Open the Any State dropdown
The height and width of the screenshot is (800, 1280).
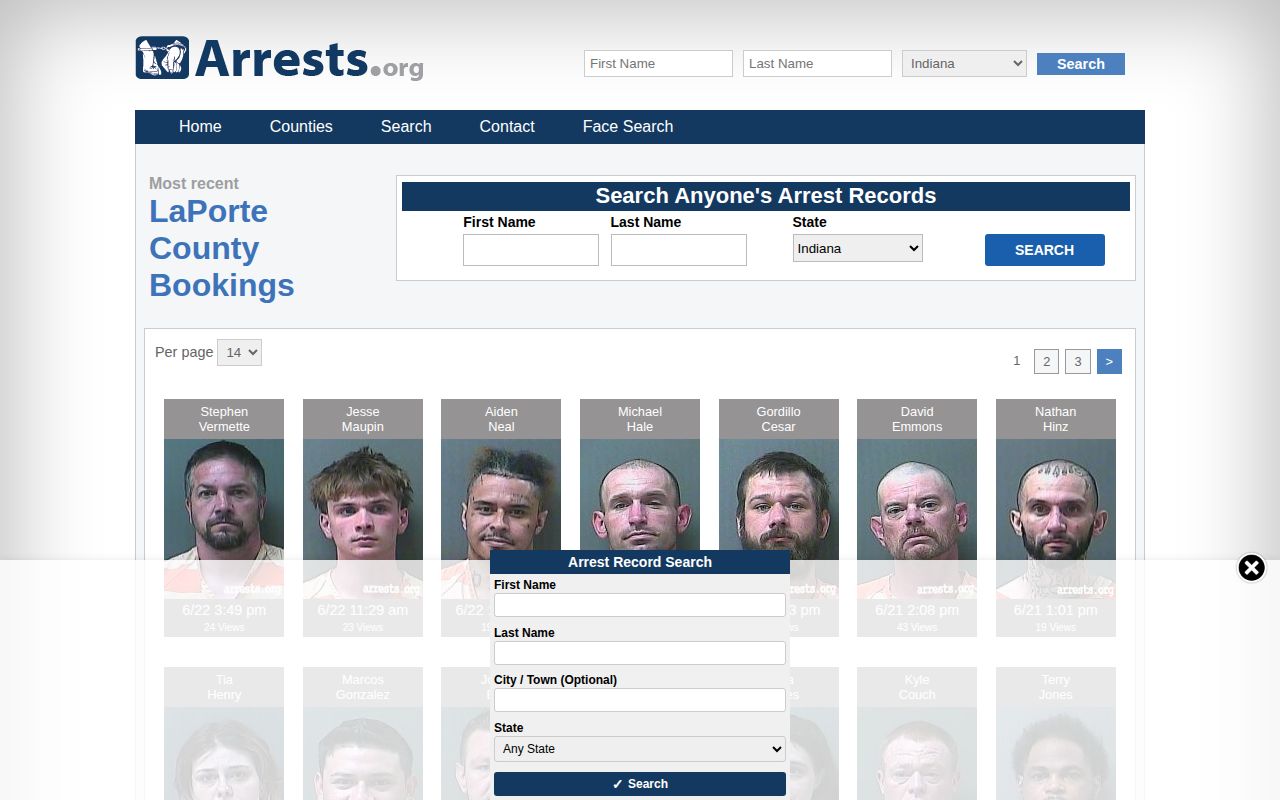(x=640, y=749)
